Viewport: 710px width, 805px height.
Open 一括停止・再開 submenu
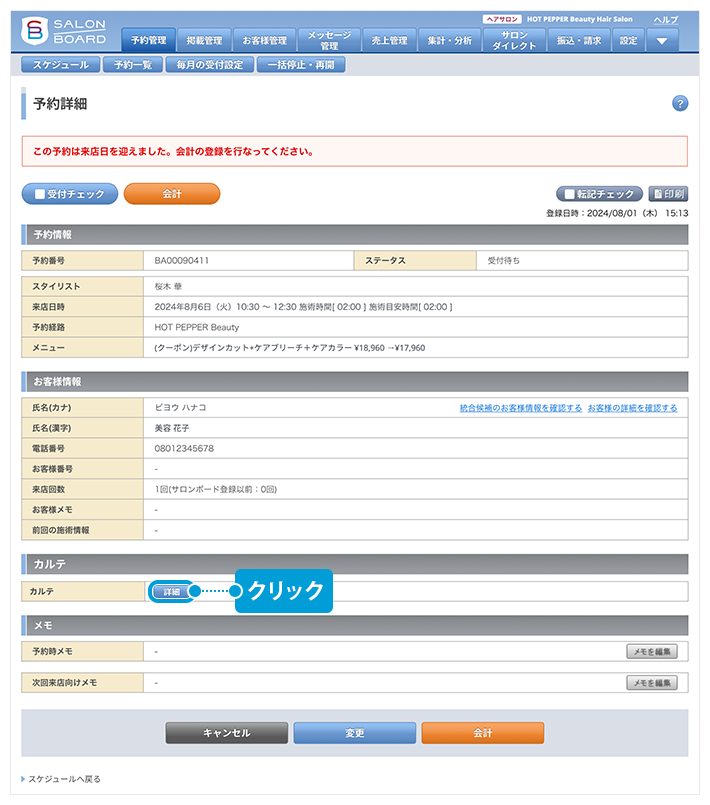(x=301, y=65)
